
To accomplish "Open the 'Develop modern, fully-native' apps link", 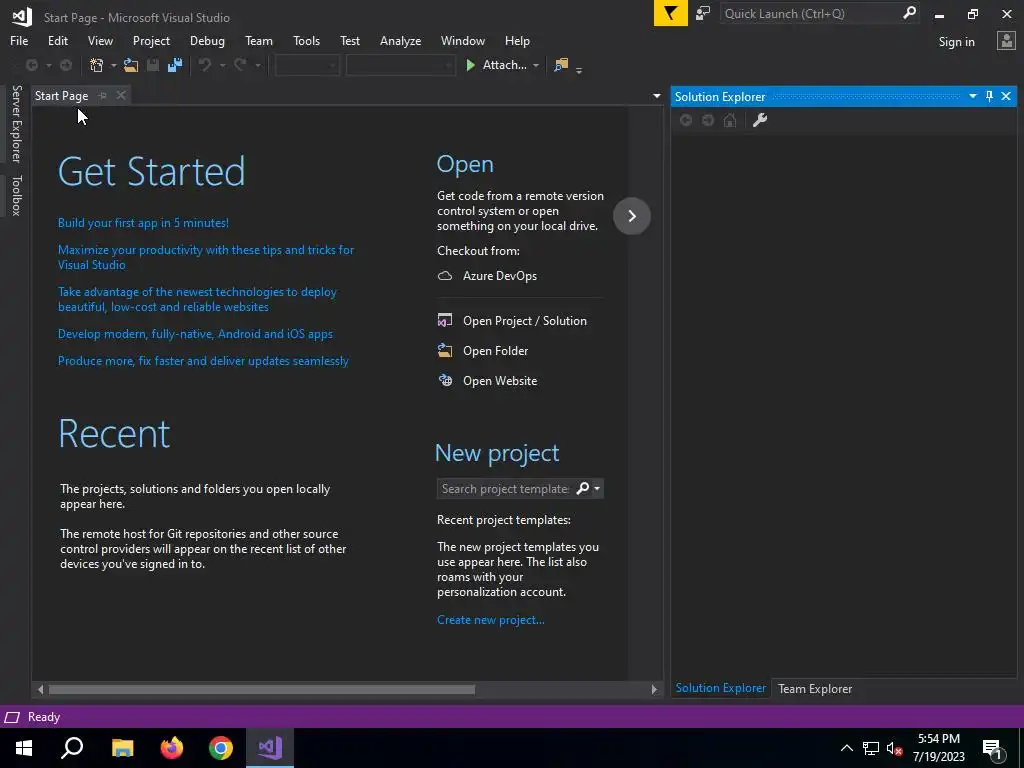I will pos(195,334).
